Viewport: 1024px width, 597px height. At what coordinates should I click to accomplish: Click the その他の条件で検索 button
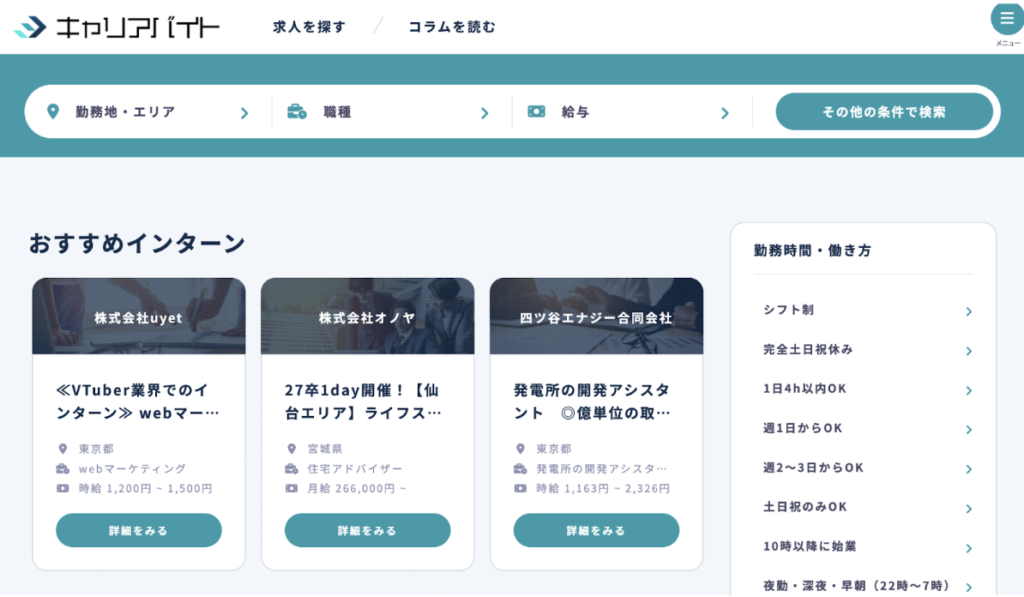(x=884, y=112)
